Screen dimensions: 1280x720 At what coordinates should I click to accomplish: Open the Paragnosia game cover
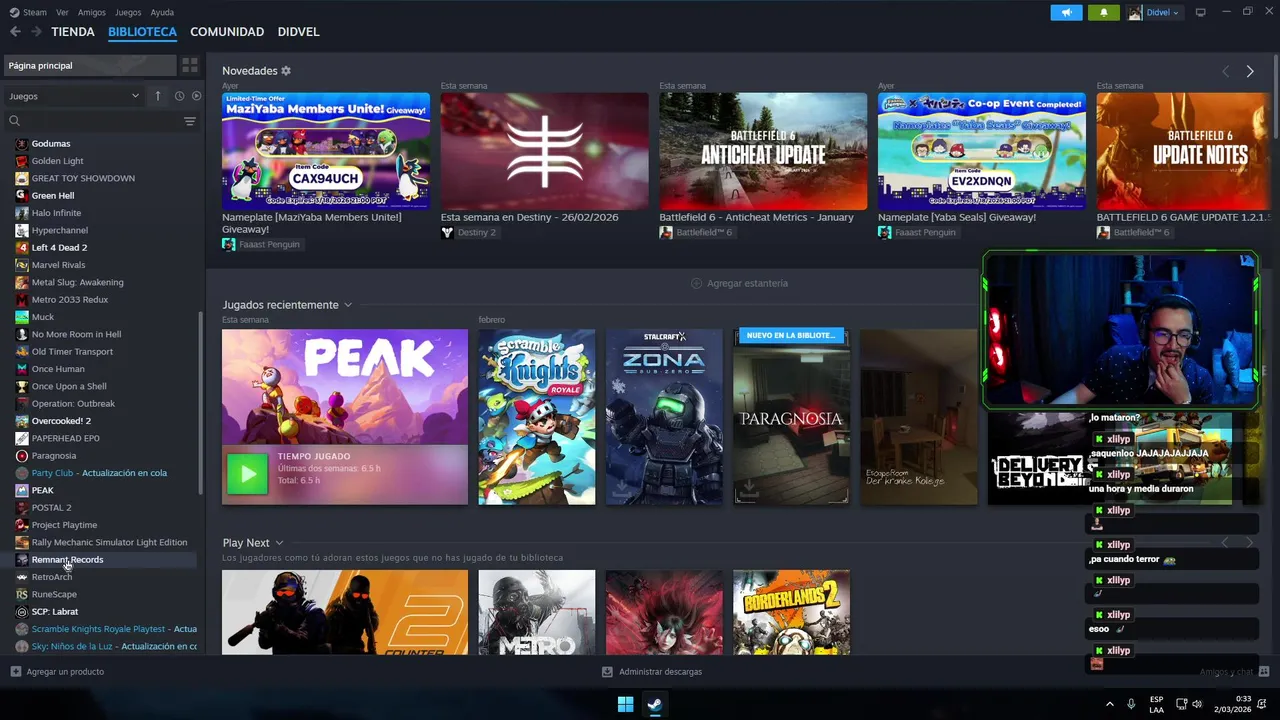791,417
